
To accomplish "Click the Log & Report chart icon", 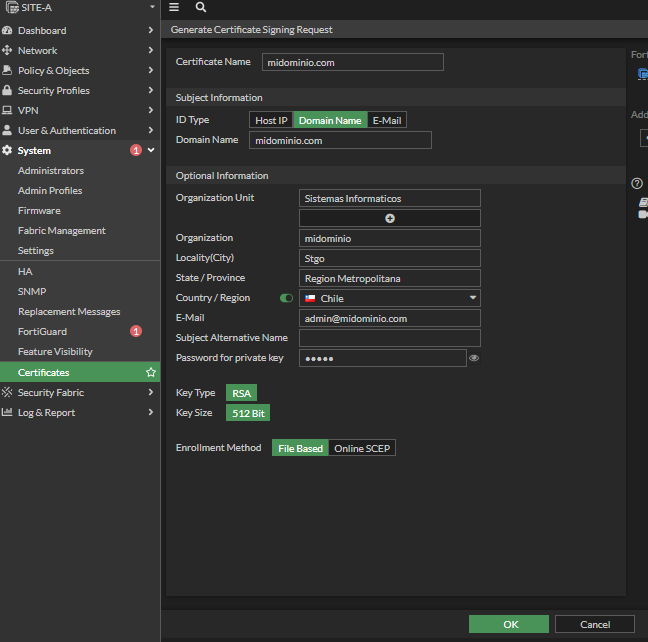I will point(8,413).
